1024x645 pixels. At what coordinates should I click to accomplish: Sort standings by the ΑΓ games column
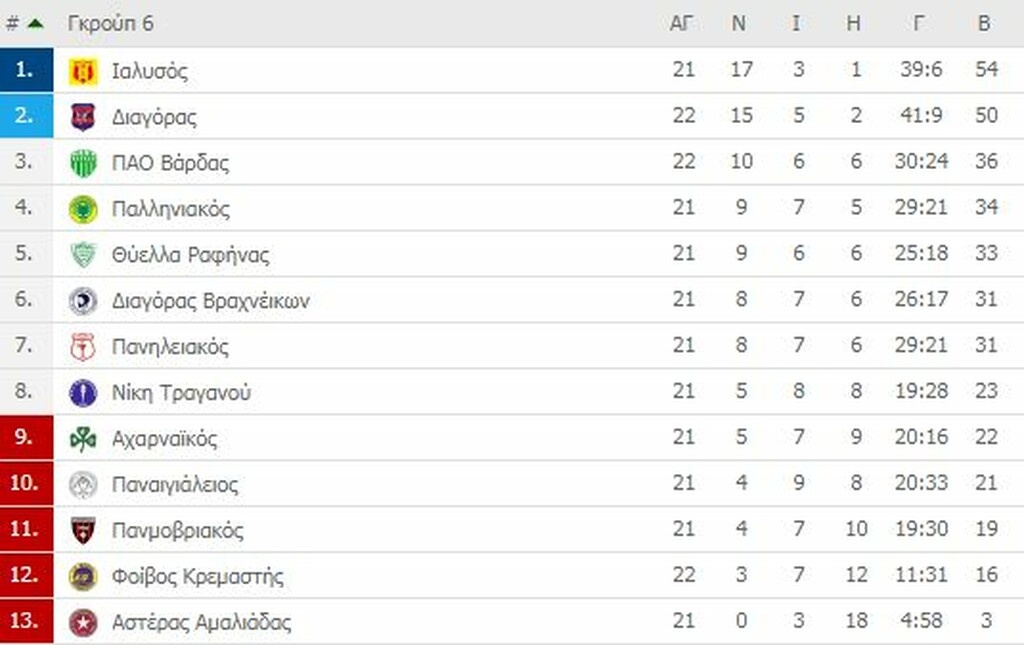(x=684, y=22)
